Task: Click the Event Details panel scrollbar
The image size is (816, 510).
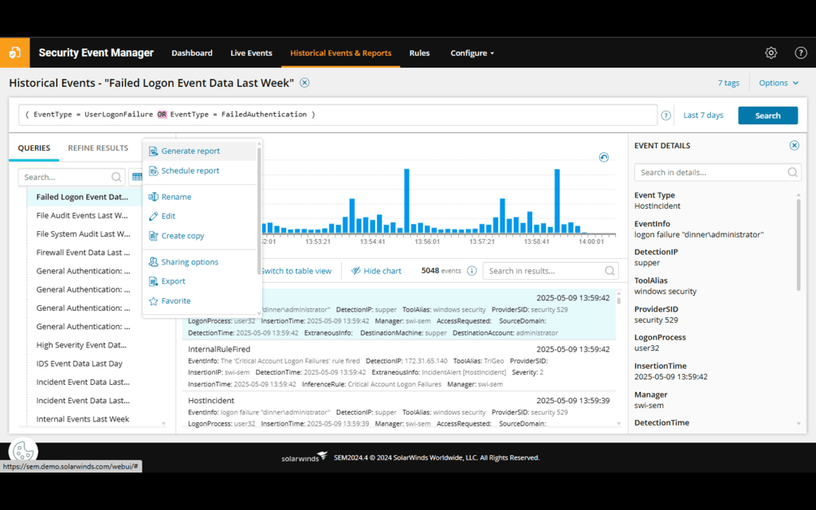Action: pos(798,245)
